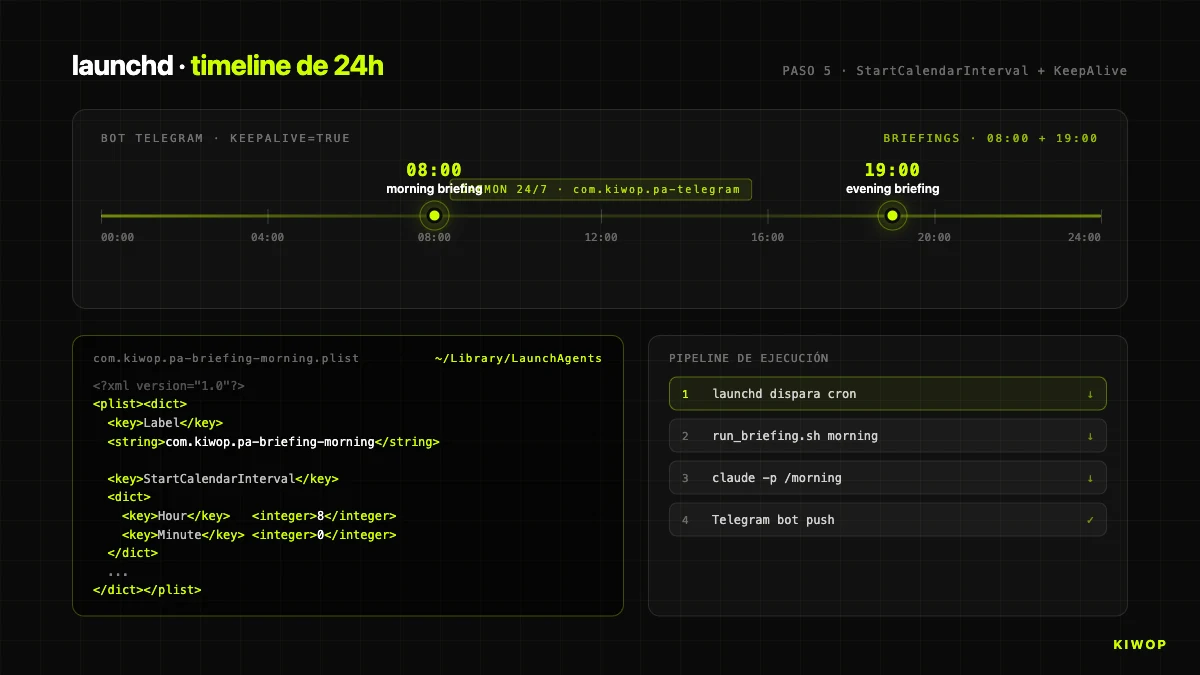Expand the 'launchd dispara cron' step

point(1090,393)
